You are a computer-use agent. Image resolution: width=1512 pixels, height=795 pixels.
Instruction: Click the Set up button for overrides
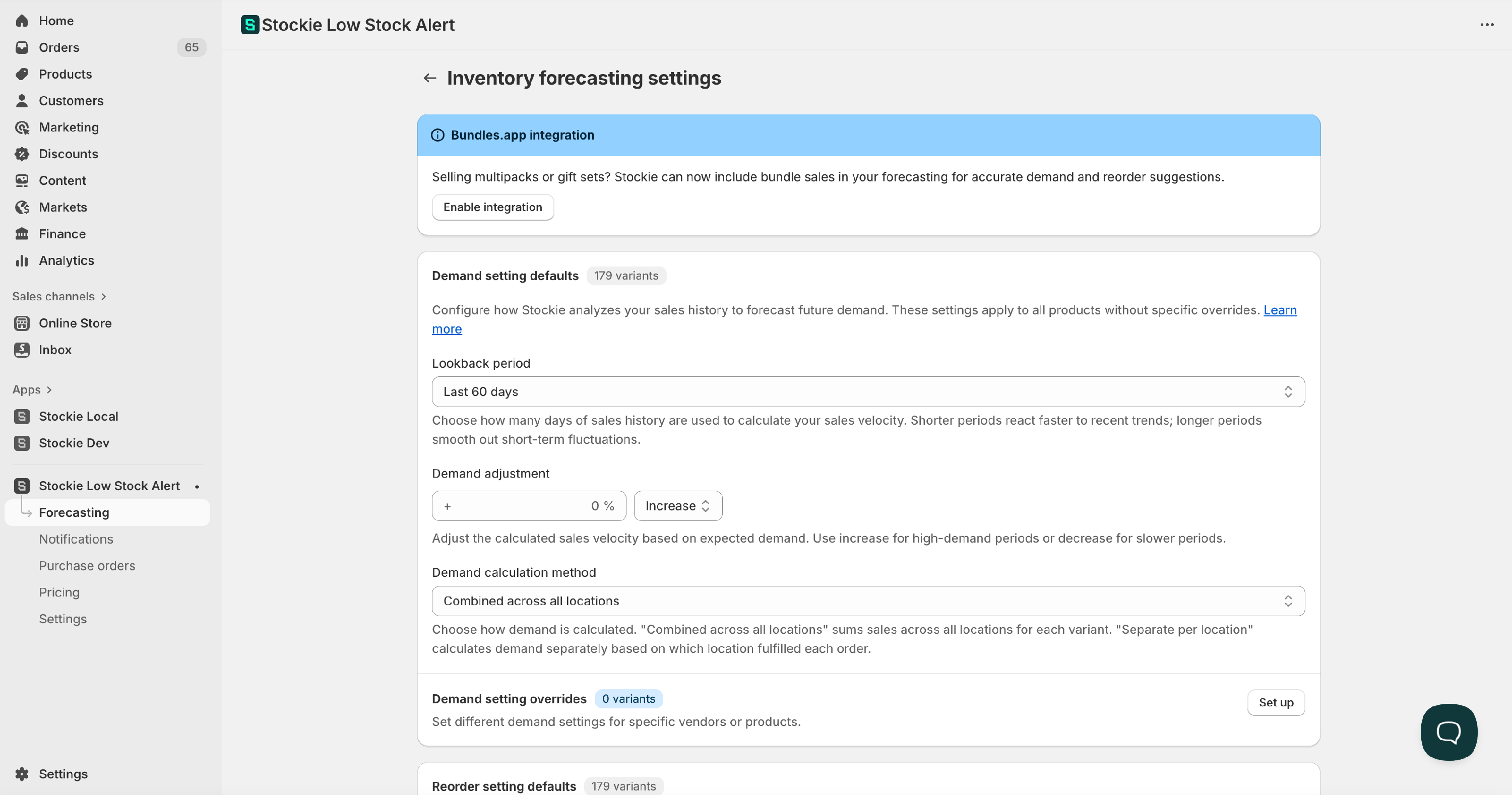pyautogui.click(x=1276, y=702)
